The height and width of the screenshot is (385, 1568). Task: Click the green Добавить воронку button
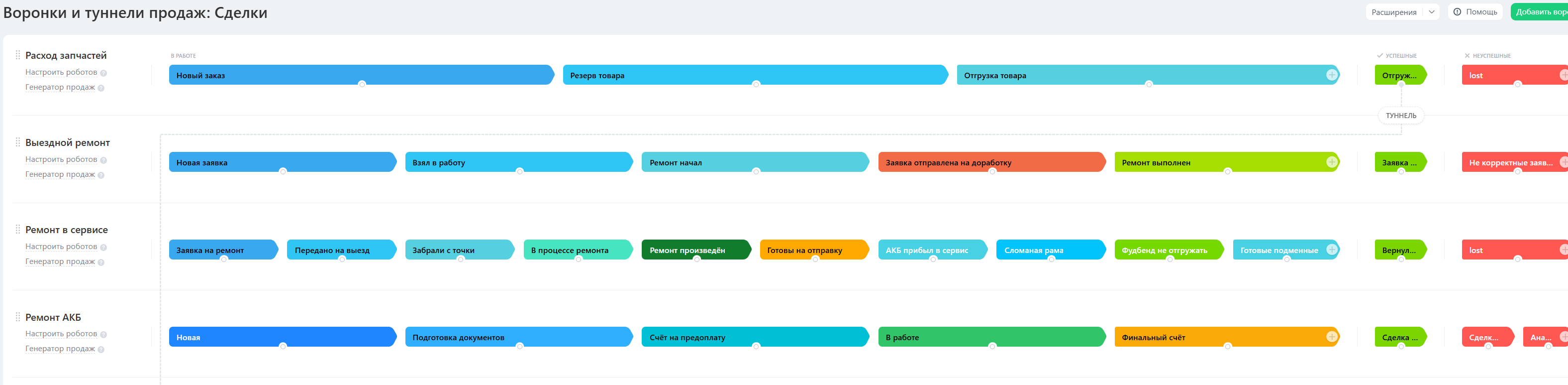pos(1539,11)
